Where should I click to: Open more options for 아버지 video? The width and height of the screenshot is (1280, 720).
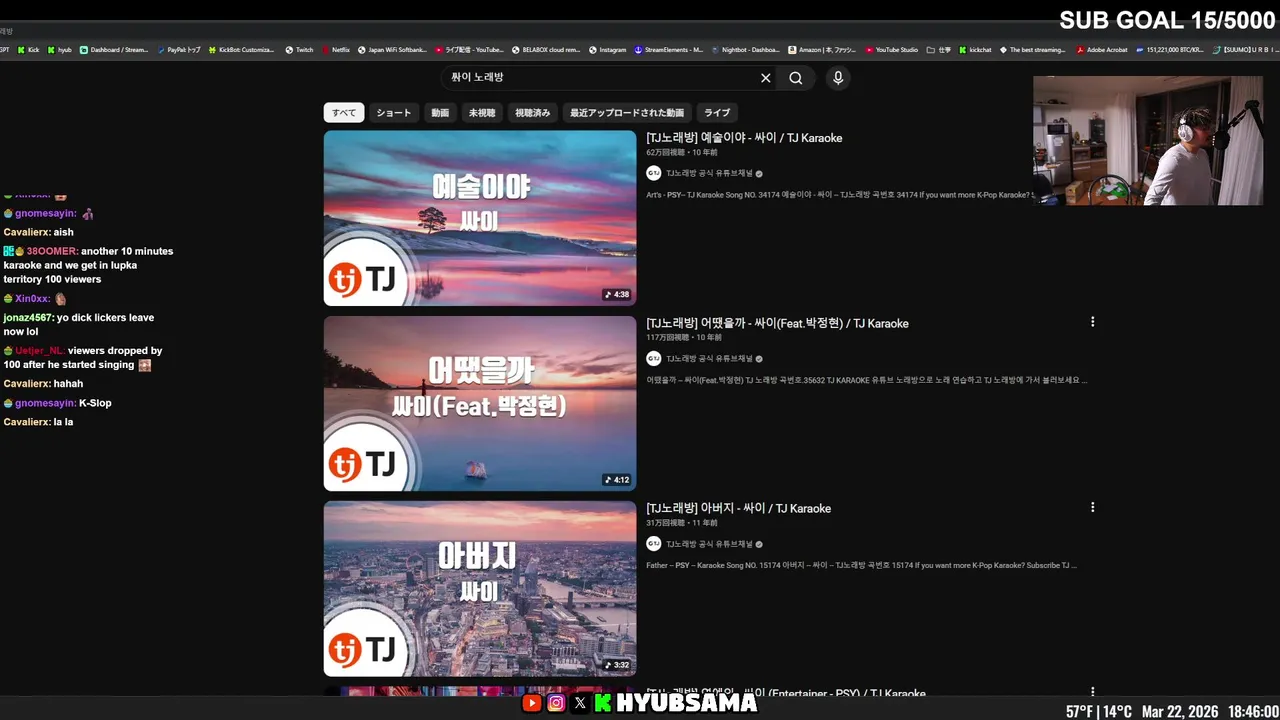tap(1092, 507)
